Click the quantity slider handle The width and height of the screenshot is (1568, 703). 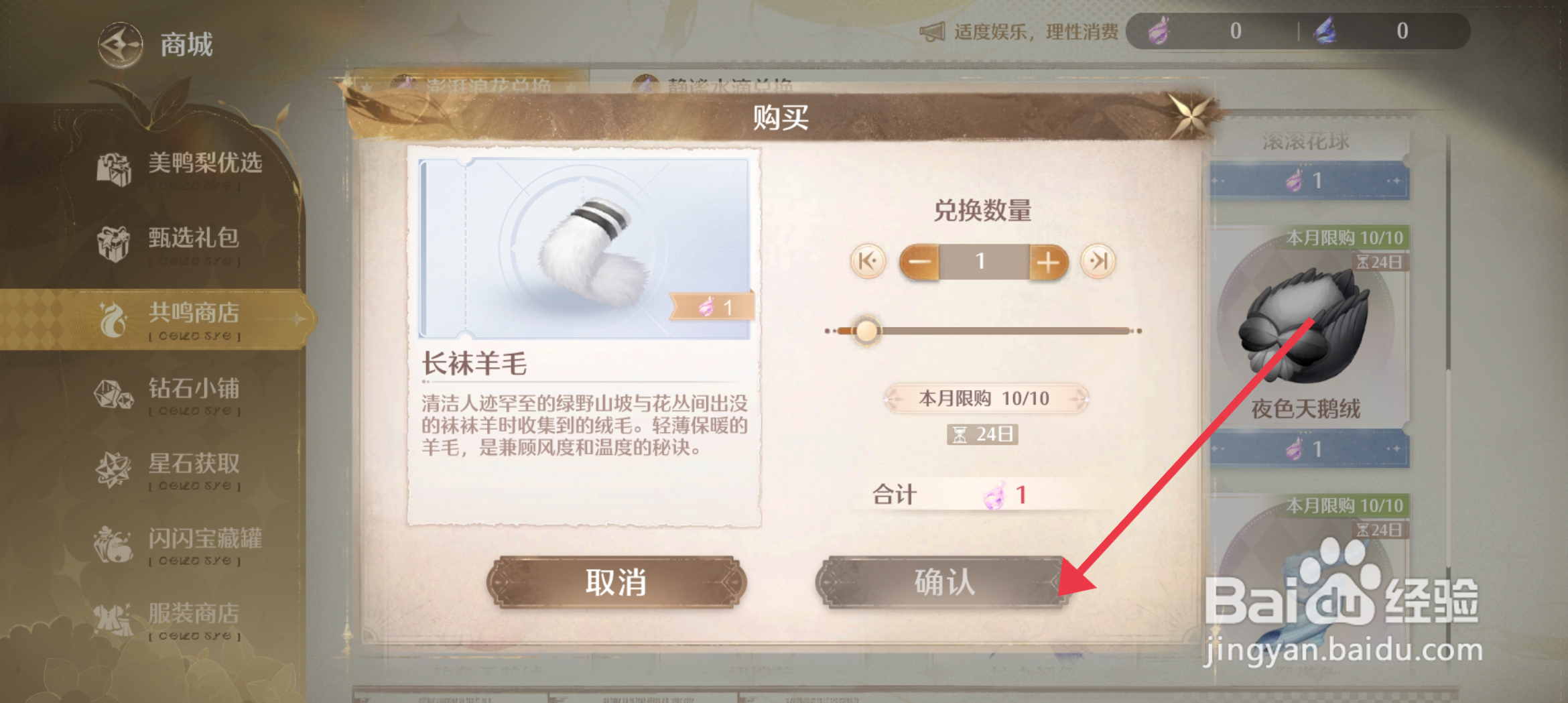pyautogui.click(x=866, y=330)
